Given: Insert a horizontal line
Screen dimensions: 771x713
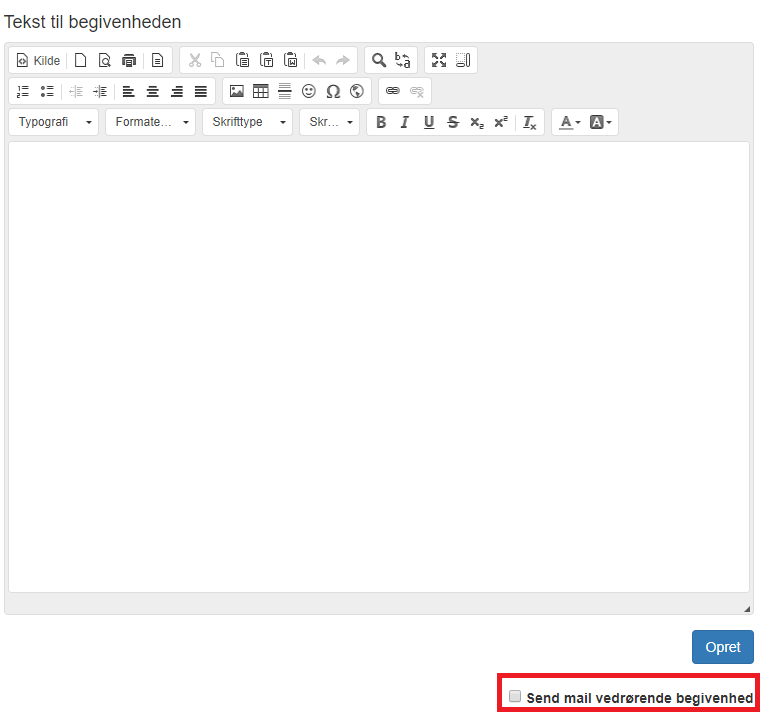Looking at the screenshot, I should click(x=285, y=91).
